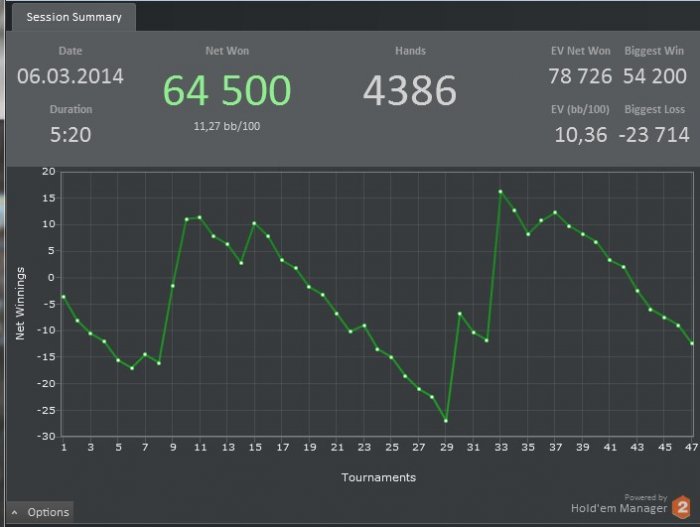Click the 11,27 bb/100 text
The width and height of the screenshot is (700, 527).
(227, 126)
